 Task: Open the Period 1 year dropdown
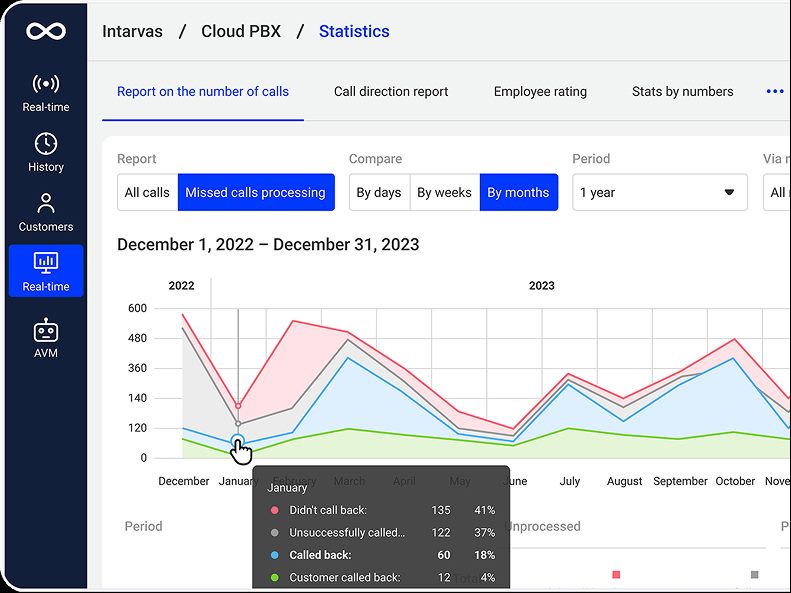660,192
